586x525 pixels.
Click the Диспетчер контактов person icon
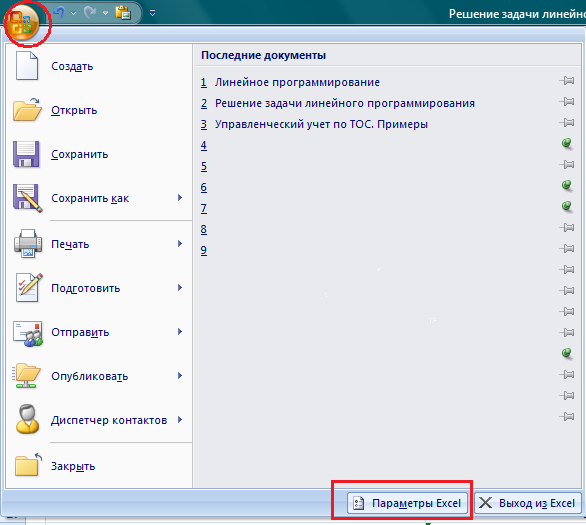pos(27,419)
